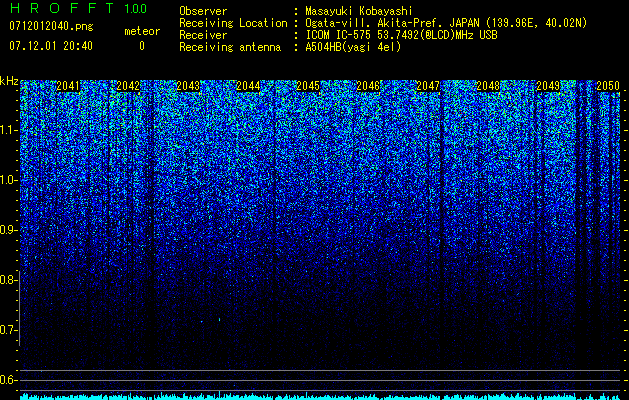Click the 2048 time marker
Viewport: 629px width, 400px height.
tap(488, 86)
